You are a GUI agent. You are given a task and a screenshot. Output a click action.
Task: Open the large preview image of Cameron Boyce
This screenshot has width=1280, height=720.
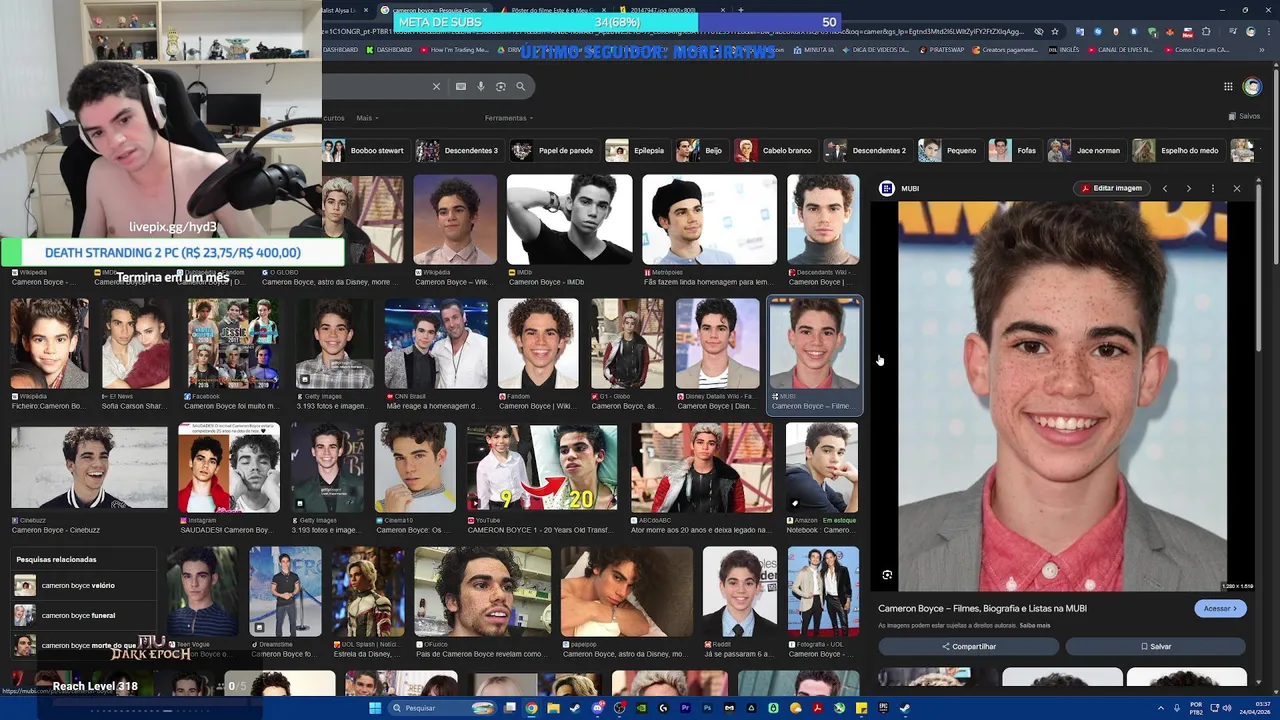coord(1062,396)
